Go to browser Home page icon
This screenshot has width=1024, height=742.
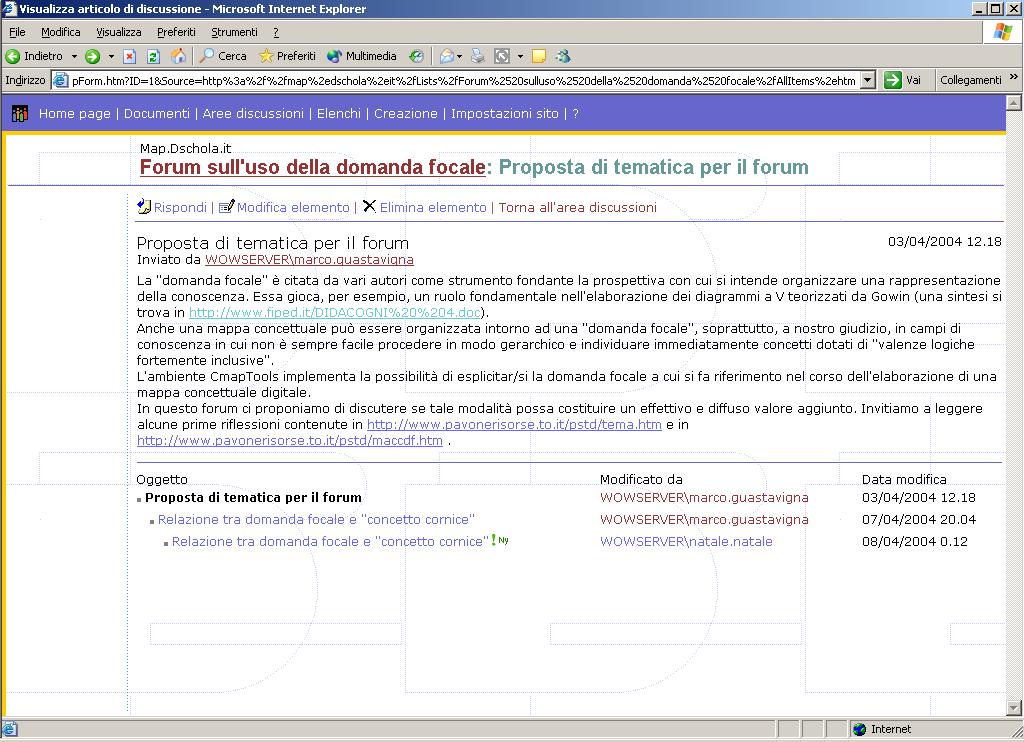[x=178, y=56]
